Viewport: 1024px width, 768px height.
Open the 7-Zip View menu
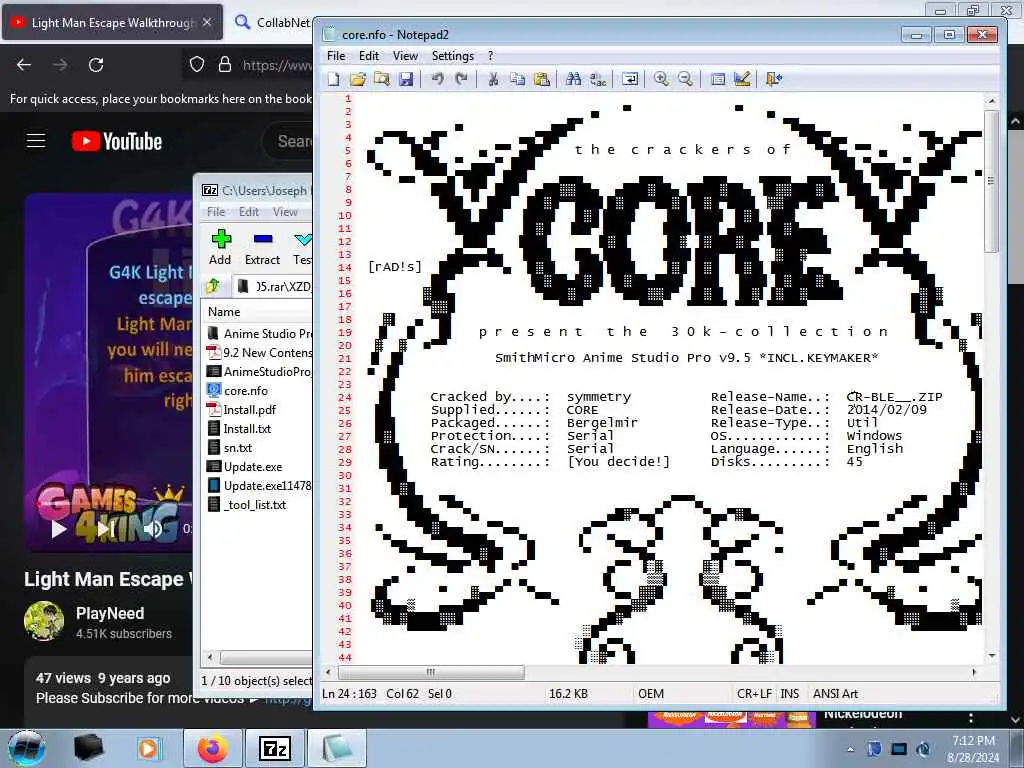285,212
